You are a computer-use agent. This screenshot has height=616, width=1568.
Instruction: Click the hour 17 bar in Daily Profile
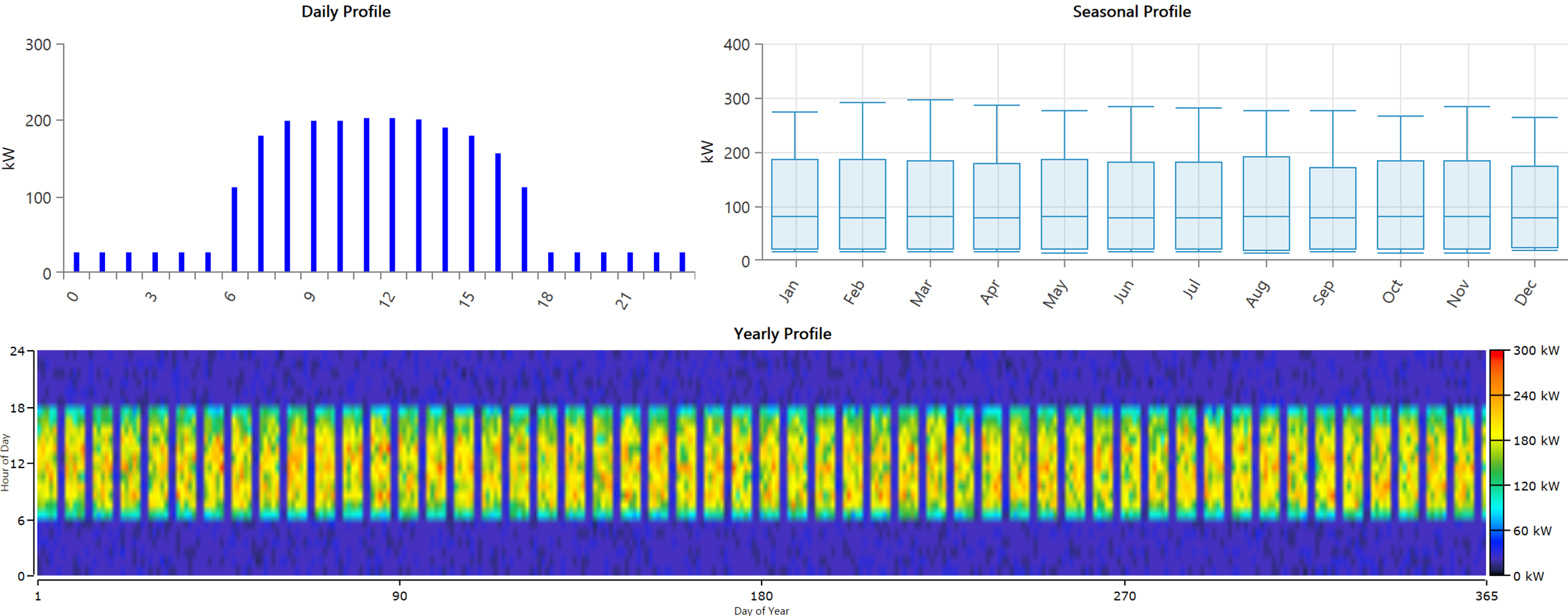click(525, 230)
